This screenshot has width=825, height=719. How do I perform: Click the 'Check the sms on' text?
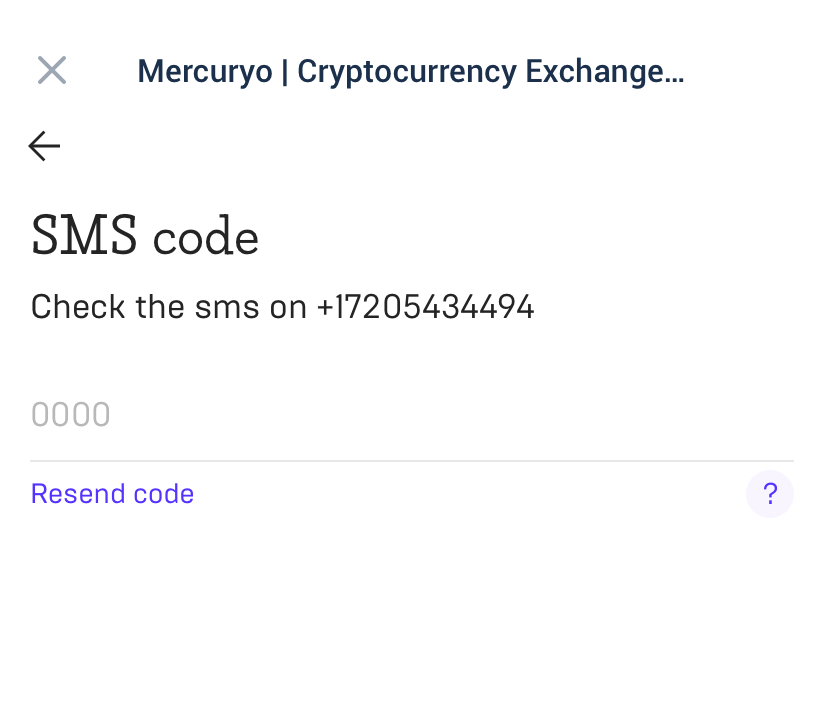[x=168, y=307]
